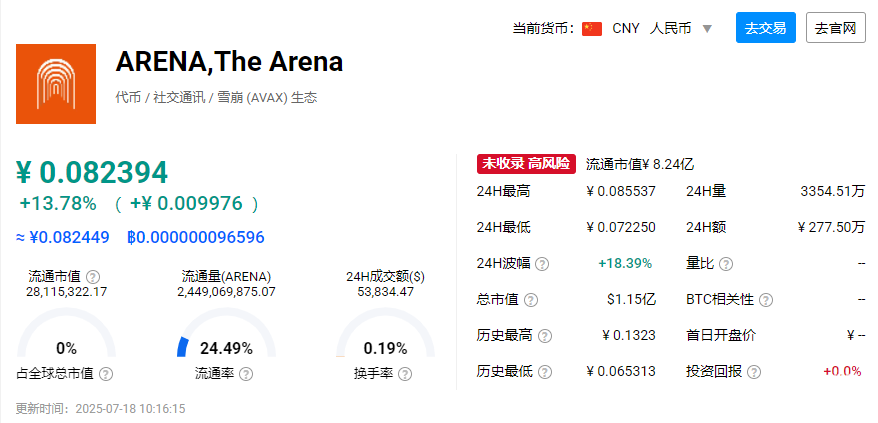The width and height of the screenshot is (878, 423).
Task: Select the CNY 人民币 currency selector
Action: point(652,28)
